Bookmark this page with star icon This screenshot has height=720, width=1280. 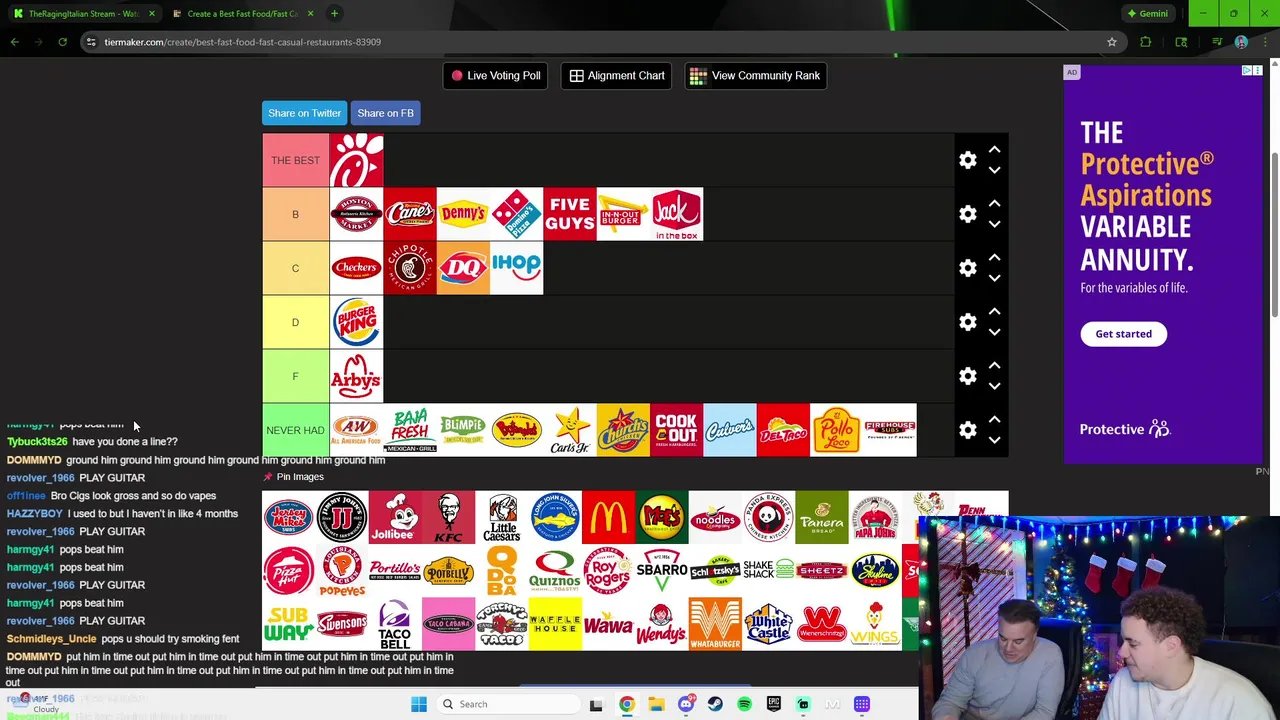point(1111,42)
